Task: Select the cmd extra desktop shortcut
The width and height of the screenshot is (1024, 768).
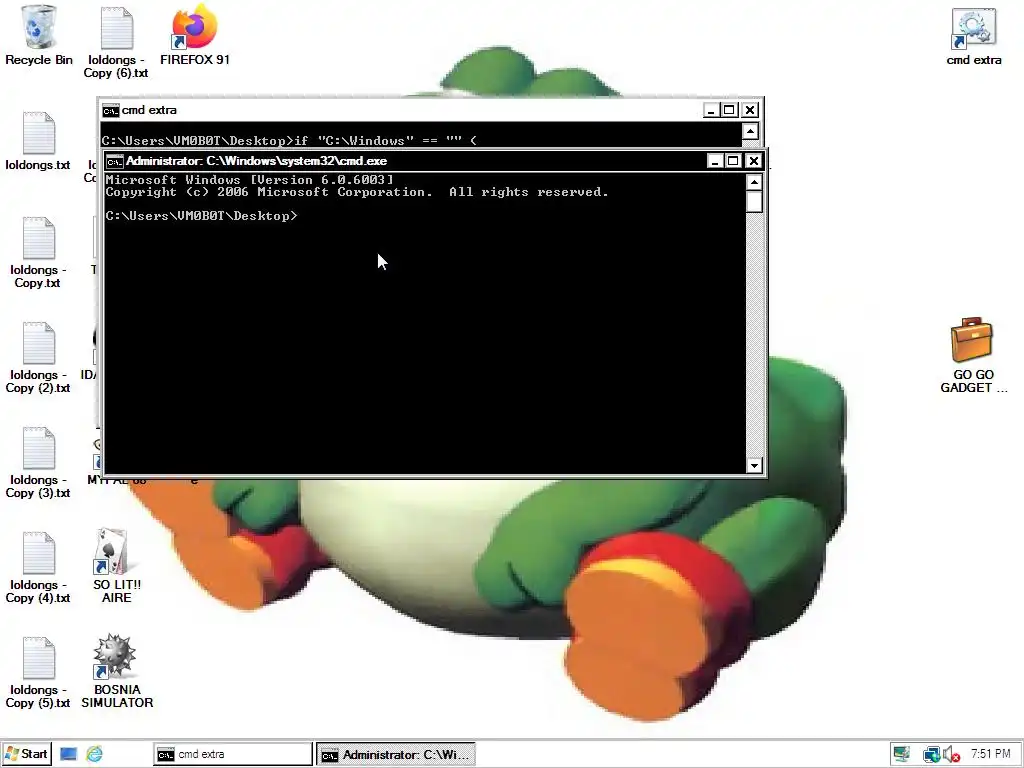Action: [974, 37]
